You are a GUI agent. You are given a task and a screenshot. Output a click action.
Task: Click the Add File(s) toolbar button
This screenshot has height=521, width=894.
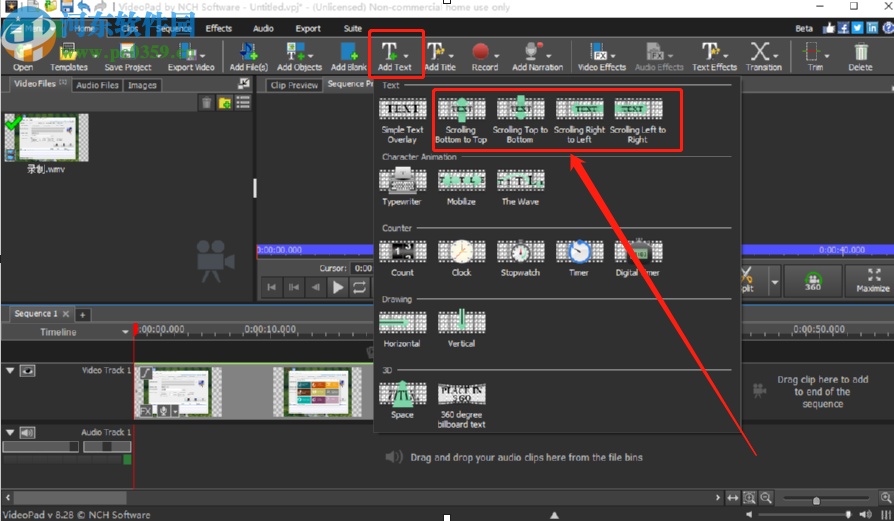tap(249, 56)
